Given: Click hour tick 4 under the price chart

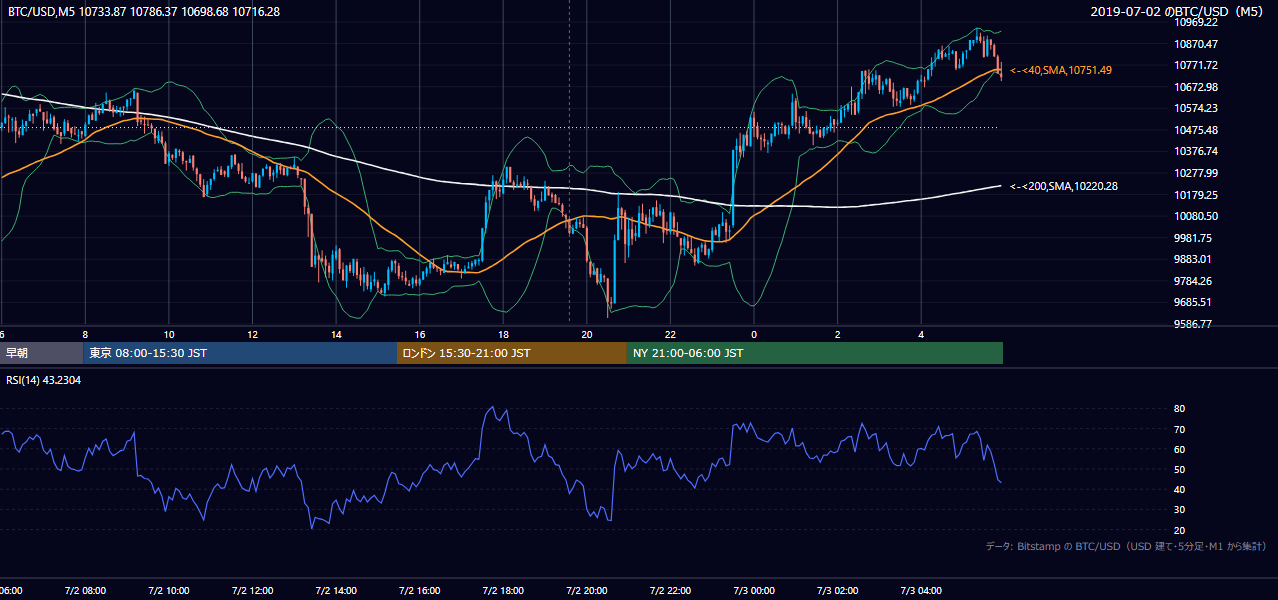Looking at the screenshot, I should click(x=922, y=334).
